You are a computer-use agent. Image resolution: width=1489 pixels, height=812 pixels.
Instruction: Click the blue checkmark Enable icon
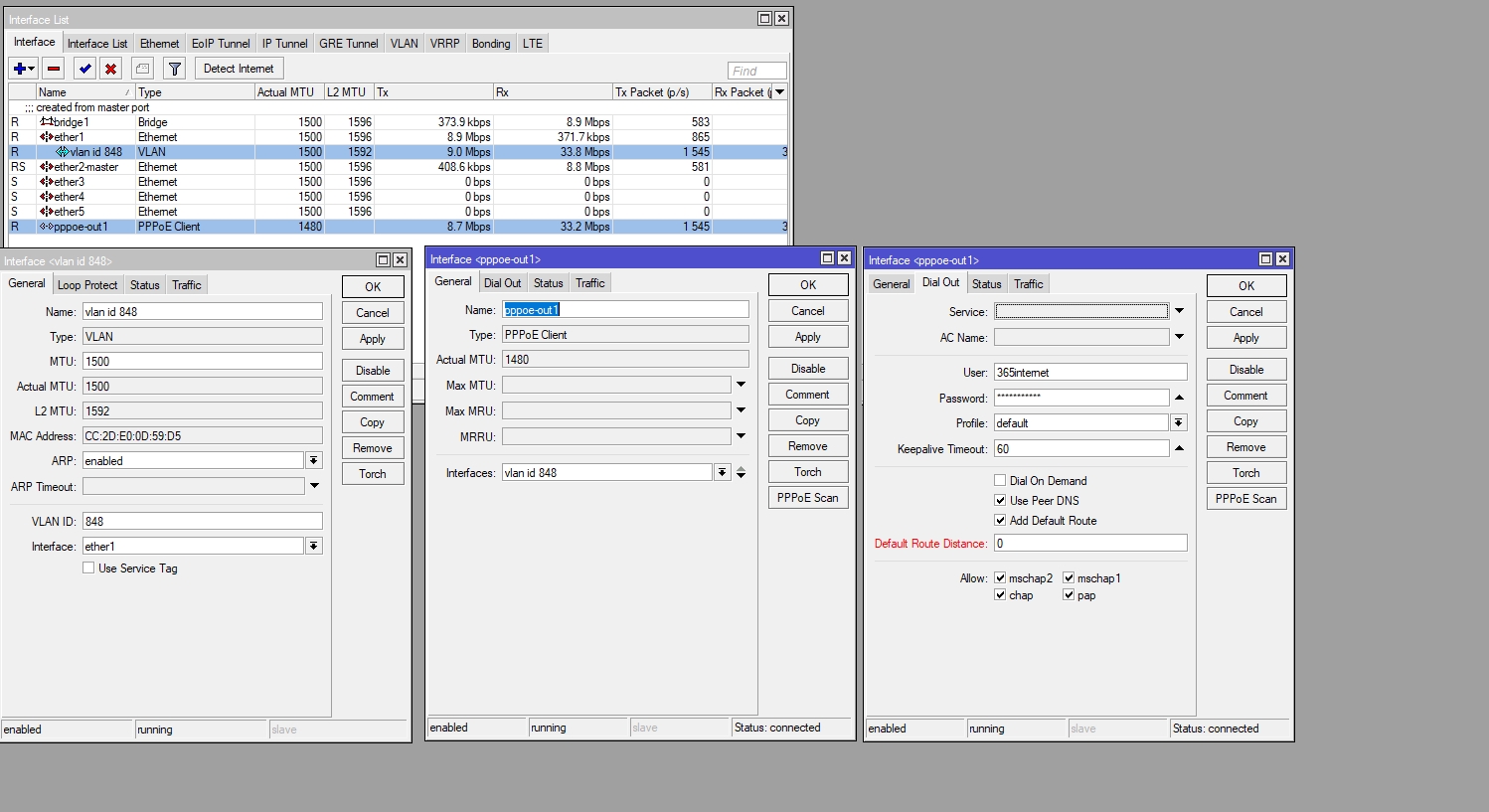coord(84,69)
